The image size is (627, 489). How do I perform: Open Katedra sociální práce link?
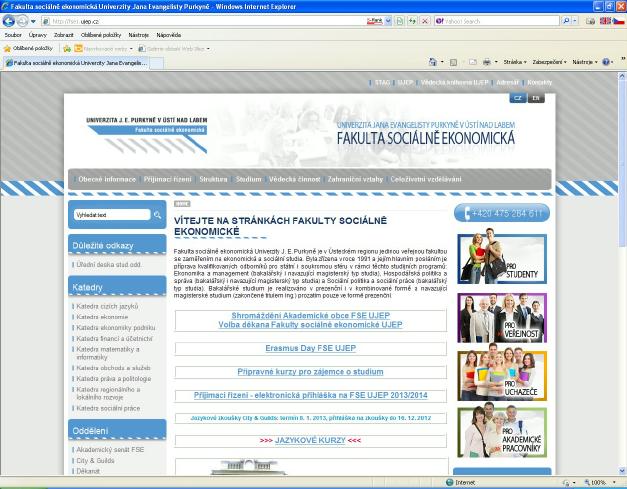108,408
